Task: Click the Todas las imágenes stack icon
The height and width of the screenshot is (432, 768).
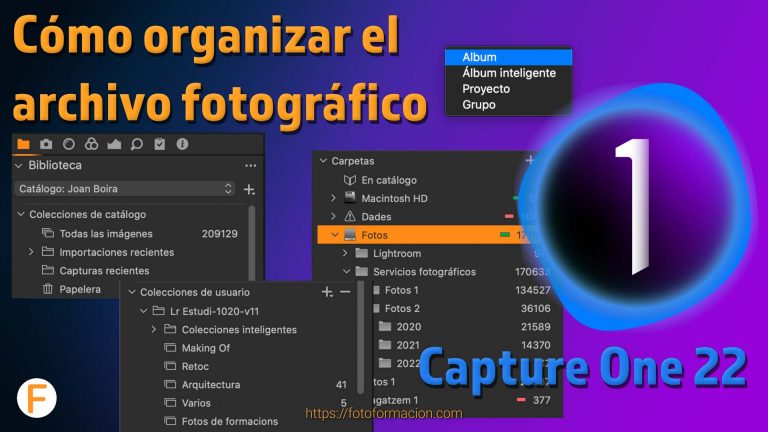Action: point(48,233)
